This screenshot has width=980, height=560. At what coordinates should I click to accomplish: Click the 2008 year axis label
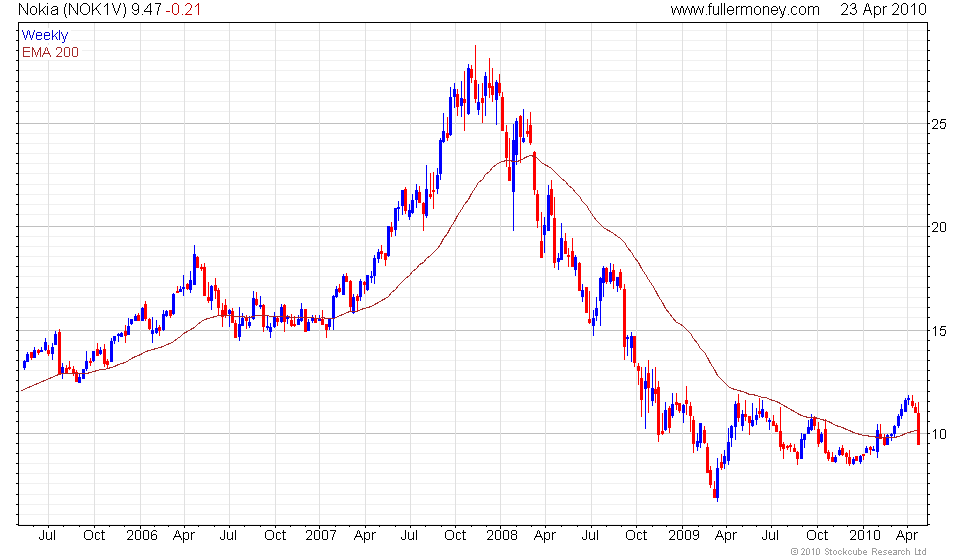coord(502,536)
